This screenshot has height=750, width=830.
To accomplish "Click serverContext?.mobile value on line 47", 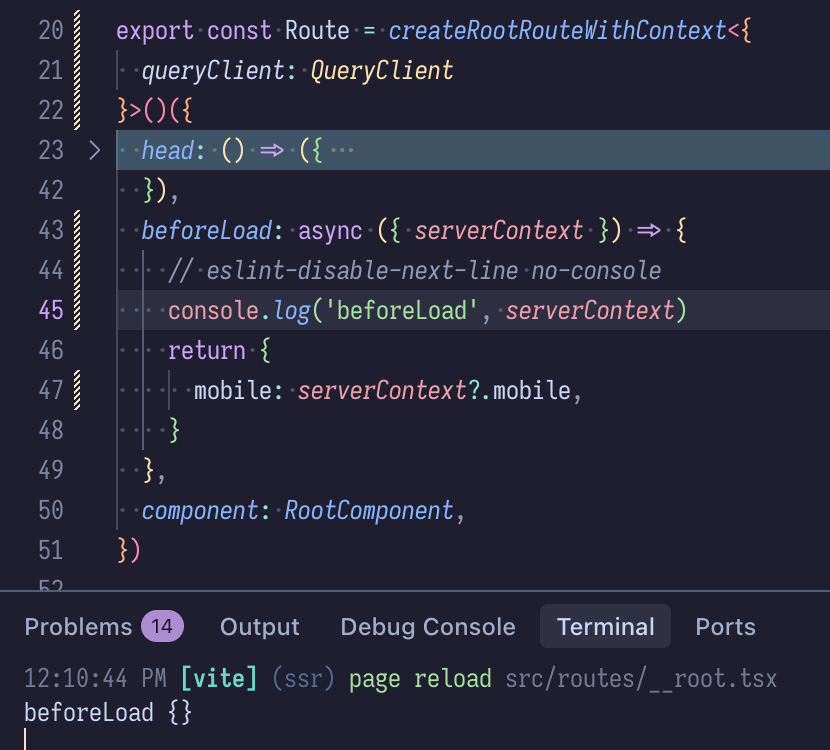I will (x=434, y=391).
